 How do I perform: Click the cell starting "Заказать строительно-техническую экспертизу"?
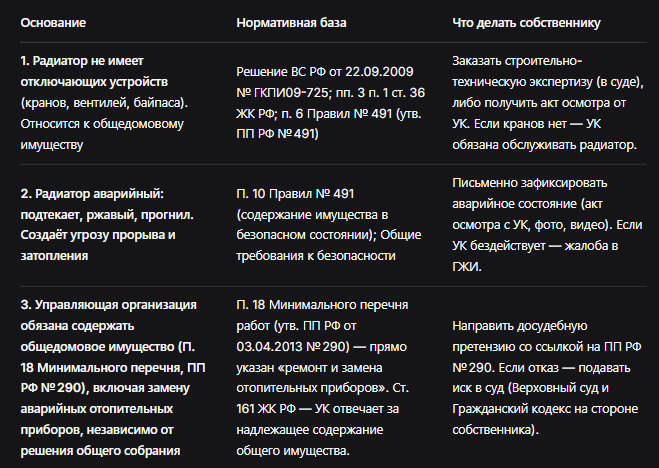click(x=548, y=103)
